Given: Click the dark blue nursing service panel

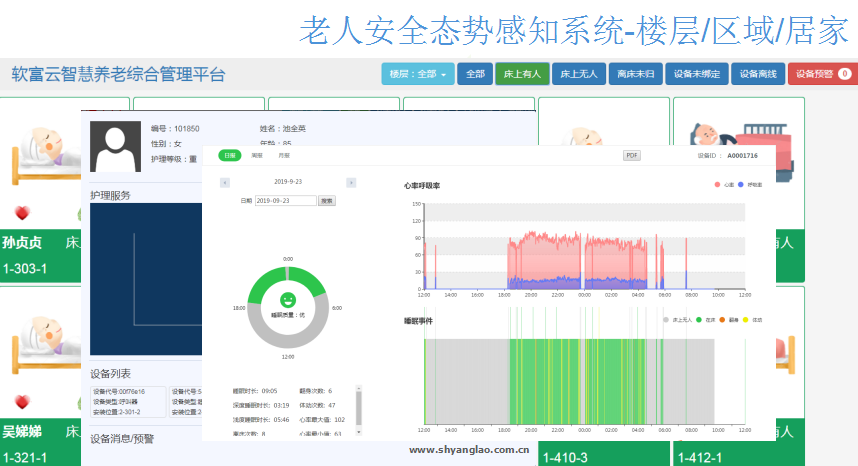Looking at the screenshot, I should tap(146, 279).
